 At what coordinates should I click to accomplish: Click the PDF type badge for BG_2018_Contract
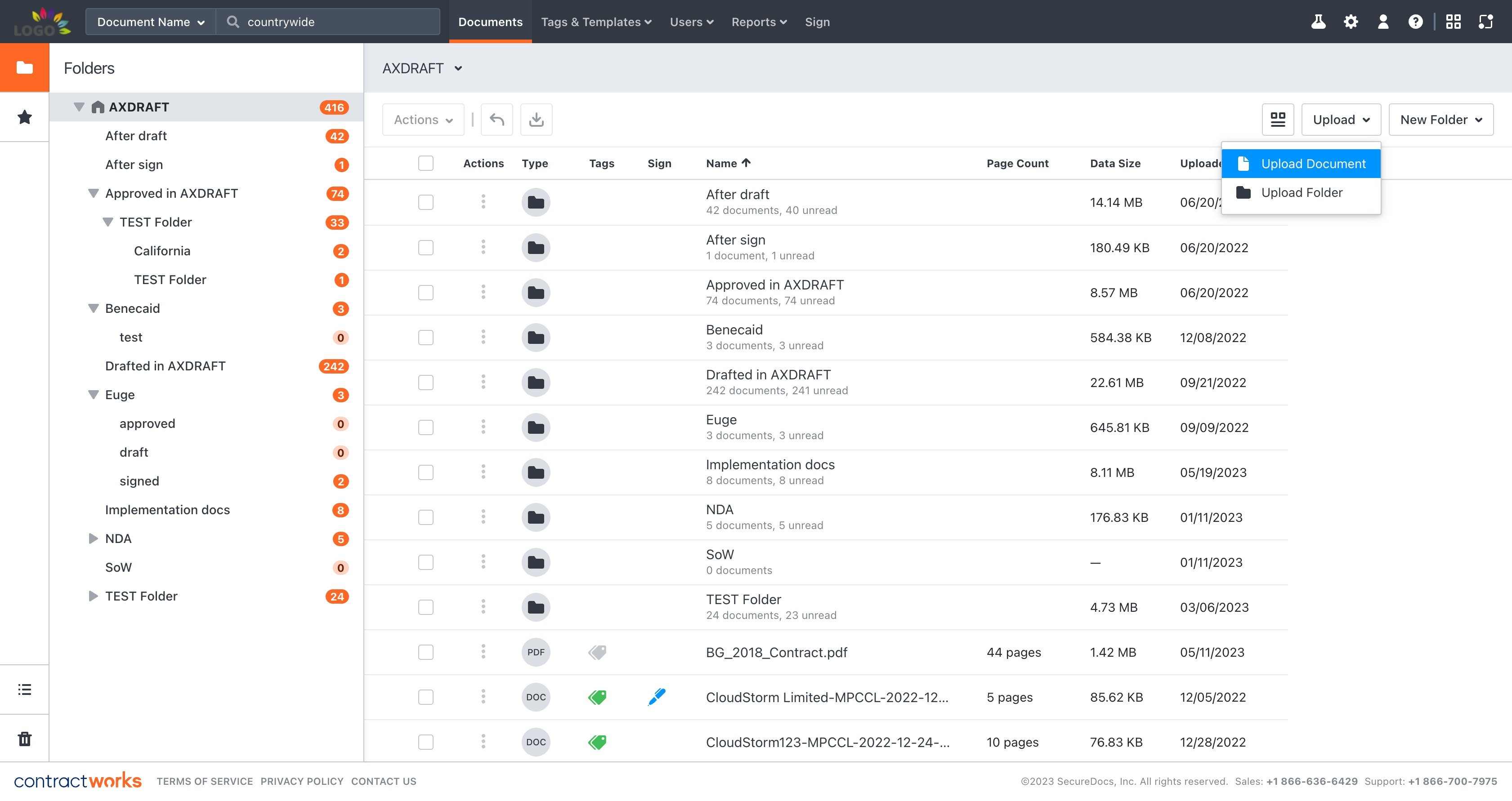tap(535, 652)
